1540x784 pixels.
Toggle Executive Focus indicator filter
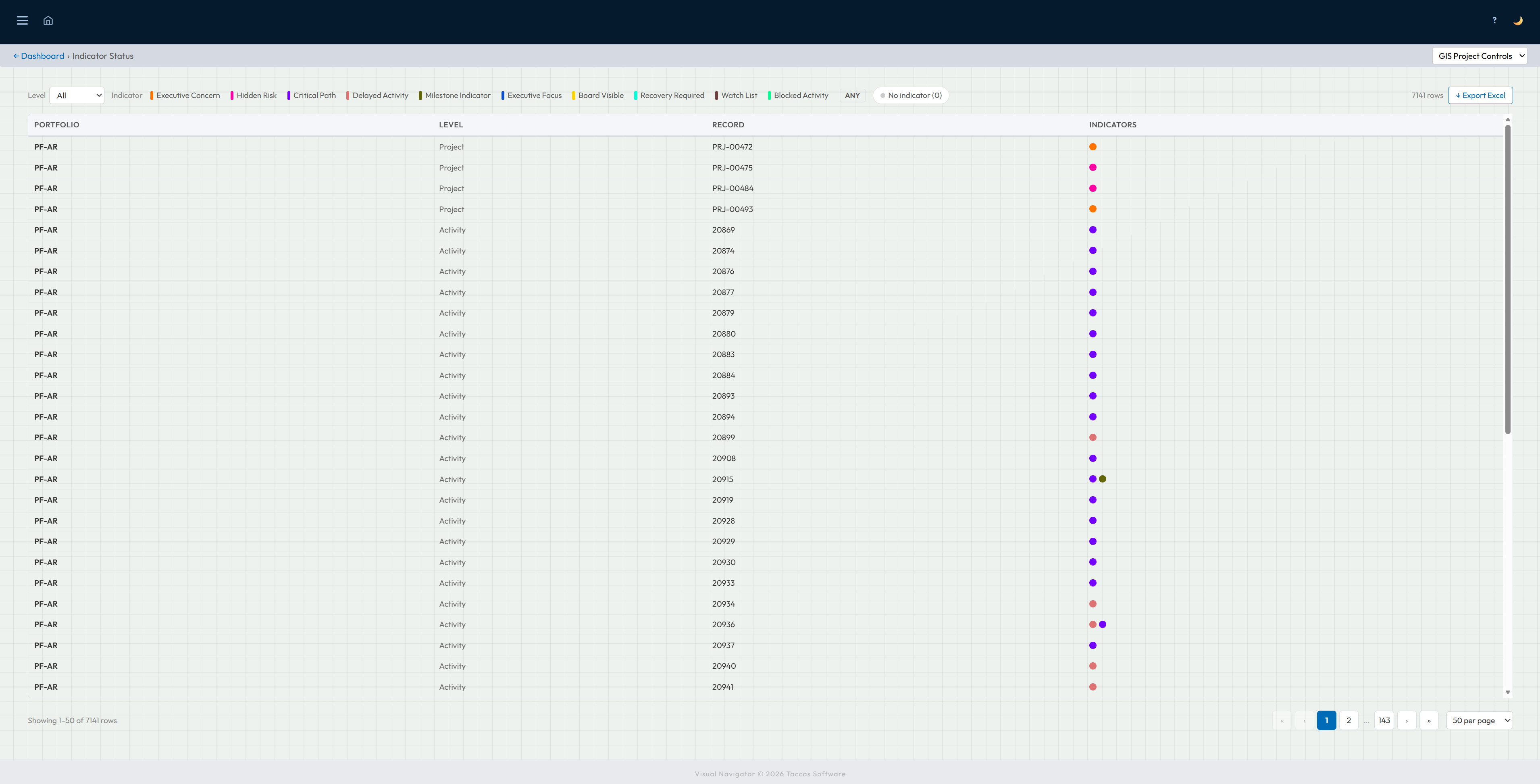(531, 96)
